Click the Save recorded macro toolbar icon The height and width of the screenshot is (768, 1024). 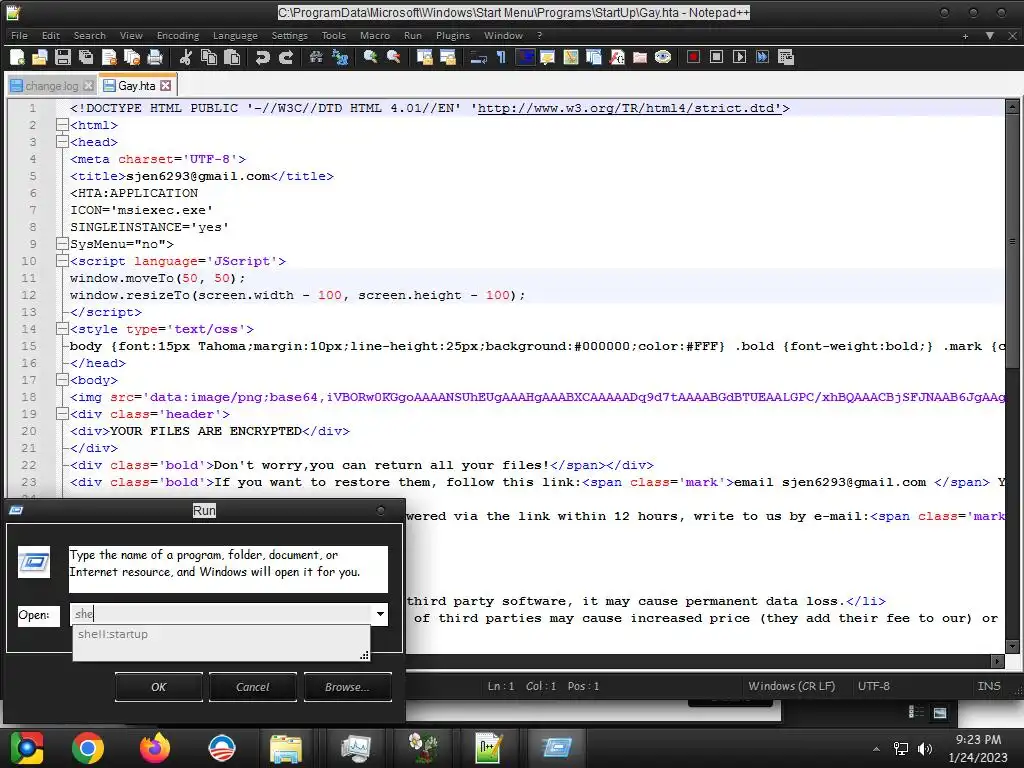[786, 57]
